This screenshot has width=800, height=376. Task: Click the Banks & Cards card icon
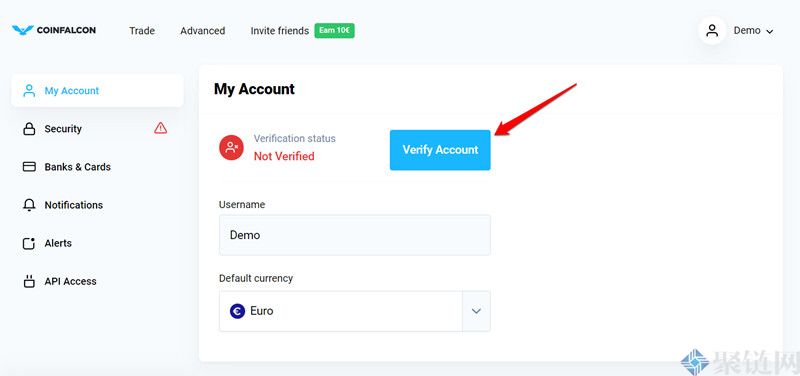[x=29, y=167]
